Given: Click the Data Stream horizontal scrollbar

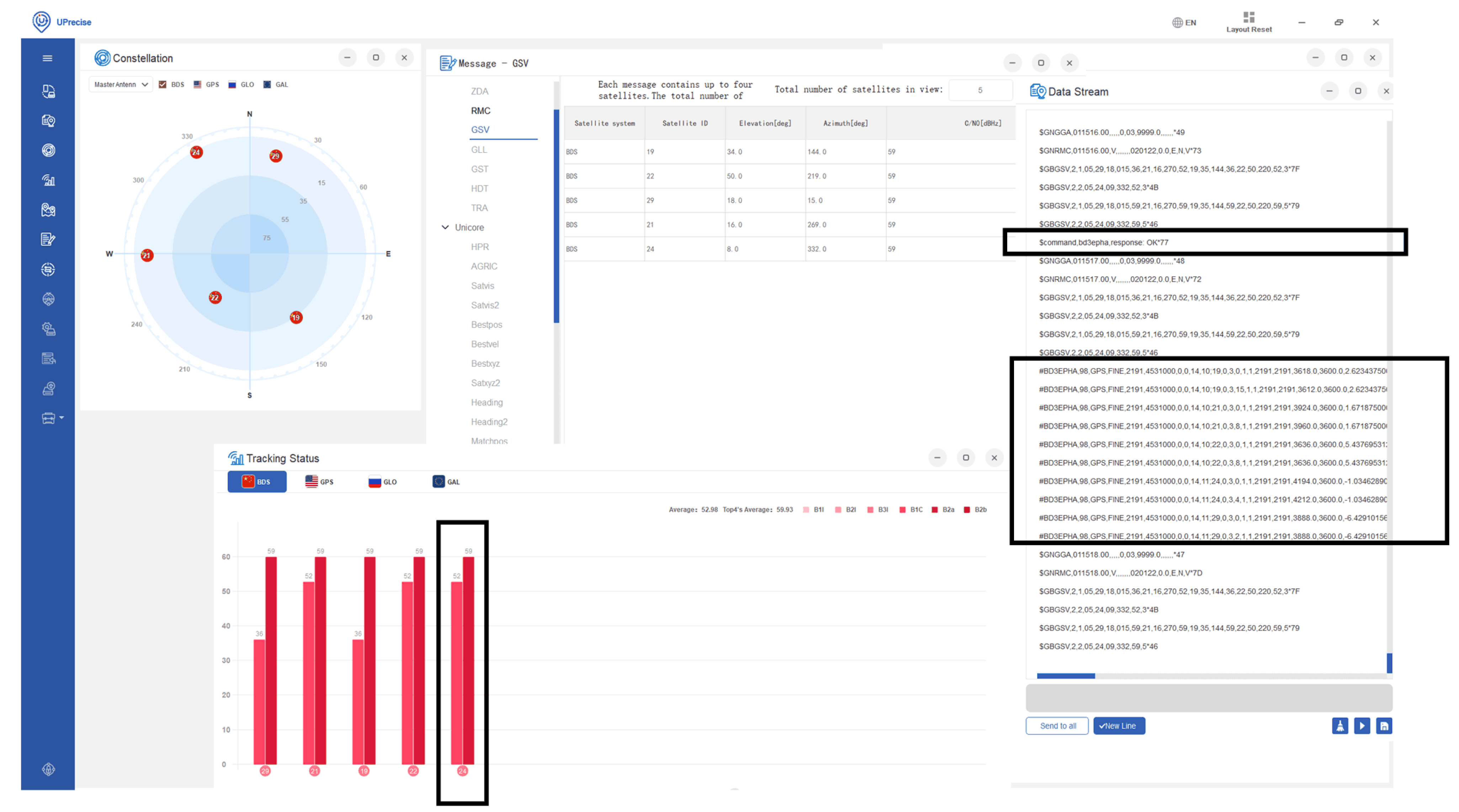Looking at the screenshot, I should [x=1066, y=676].
